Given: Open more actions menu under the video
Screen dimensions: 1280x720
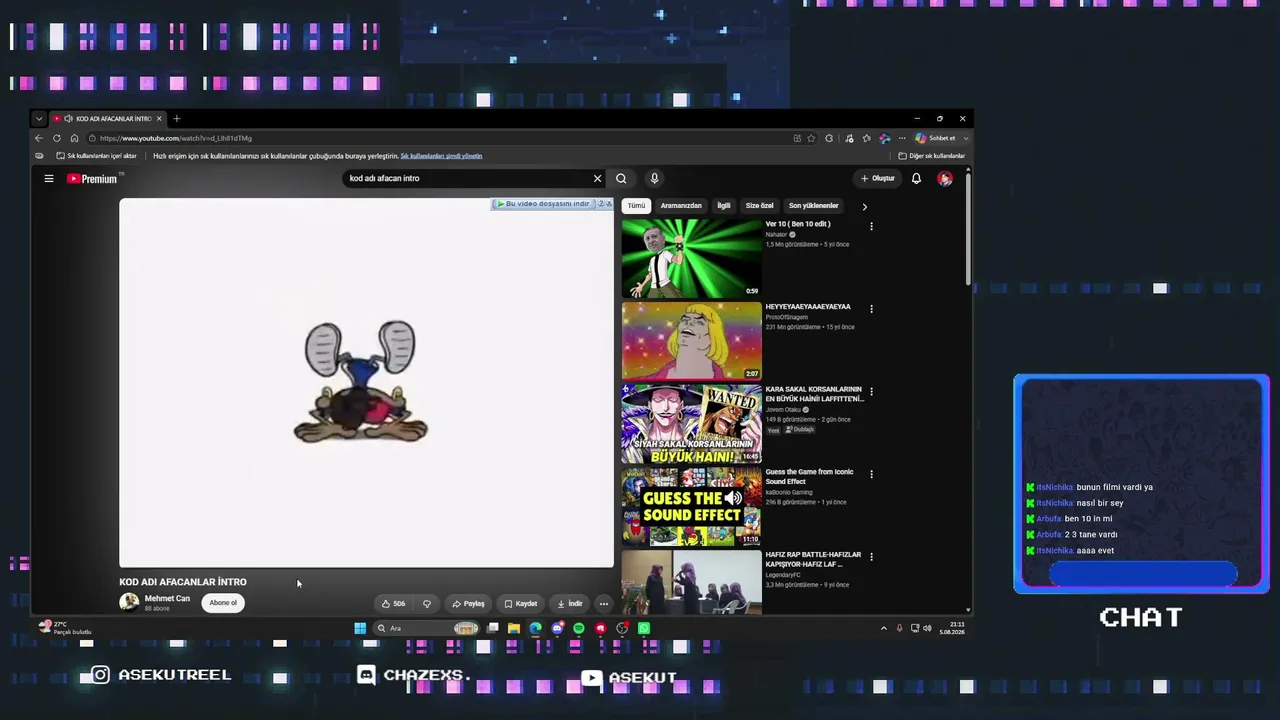Looking at the screenshot, I should tap(603, 604).
